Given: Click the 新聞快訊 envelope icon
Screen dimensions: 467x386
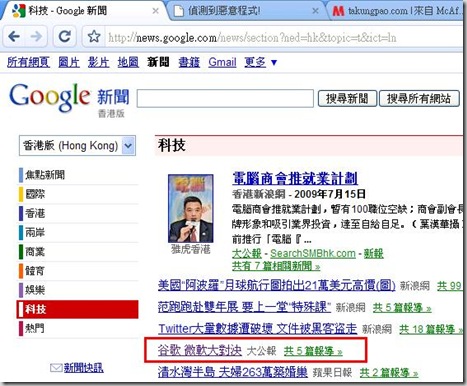Looking at the screenshot, I should coord(56,368).
